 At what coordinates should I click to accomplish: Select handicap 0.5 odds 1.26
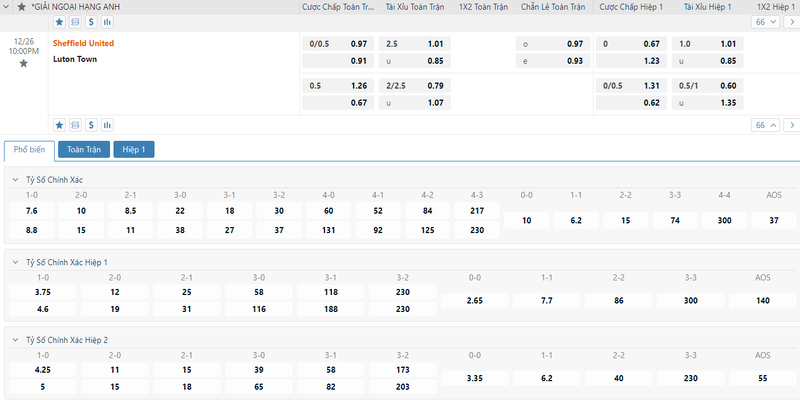338,86
